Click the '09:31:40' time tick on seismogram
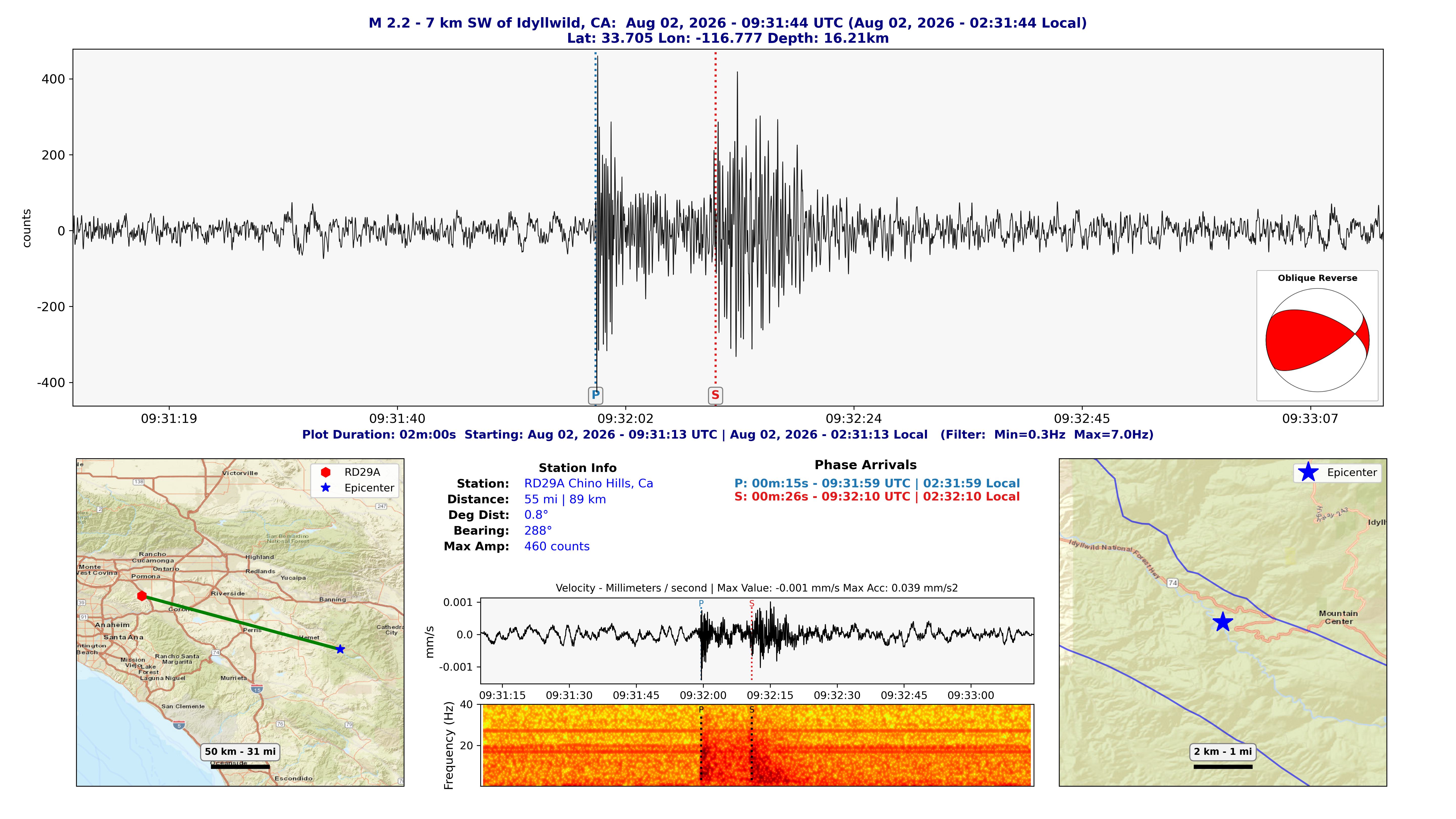The image size is (1456, 819). [x=397, y=419]
